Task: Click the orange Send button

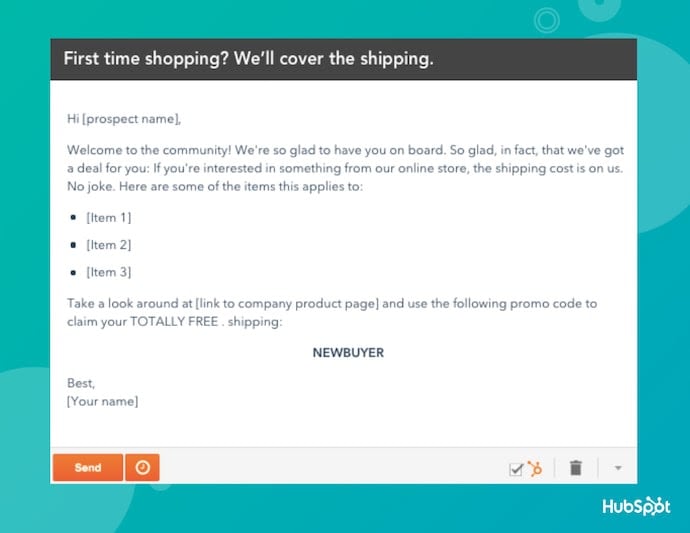Action: click(x=87, y=467)
